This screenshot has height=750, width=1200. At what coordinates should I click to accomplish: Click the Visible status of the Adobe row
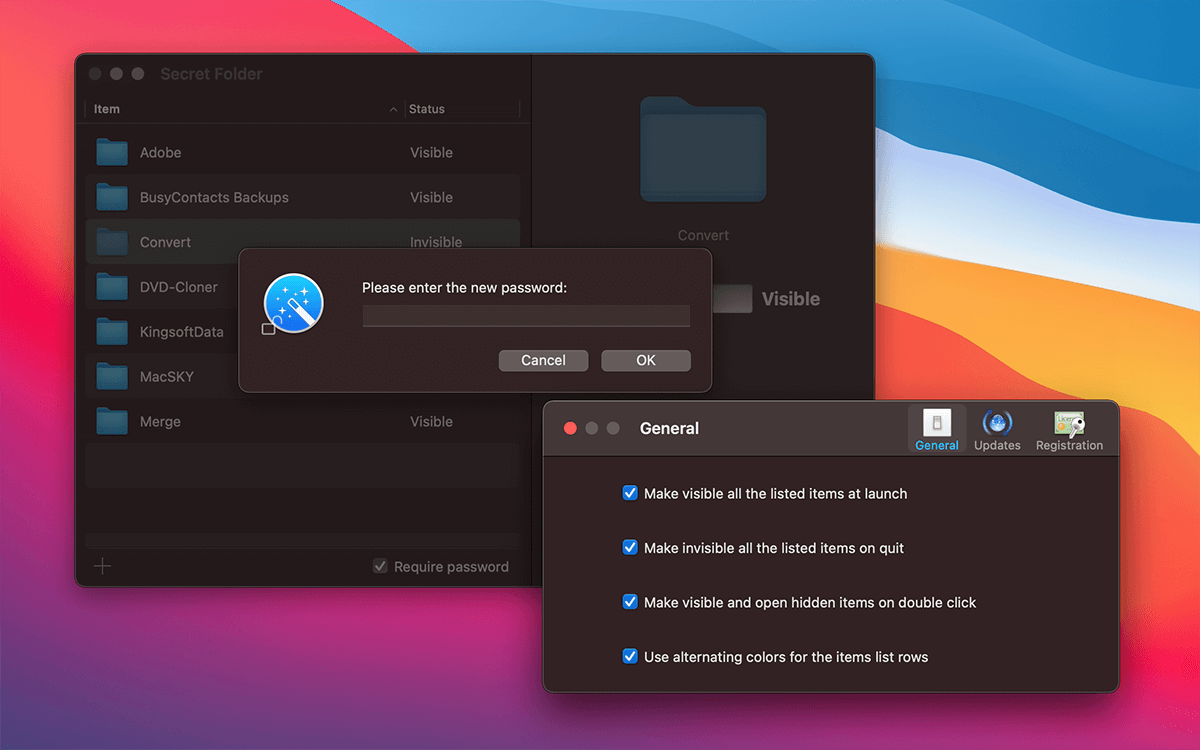pyautogui.click(x=431, y=153)
